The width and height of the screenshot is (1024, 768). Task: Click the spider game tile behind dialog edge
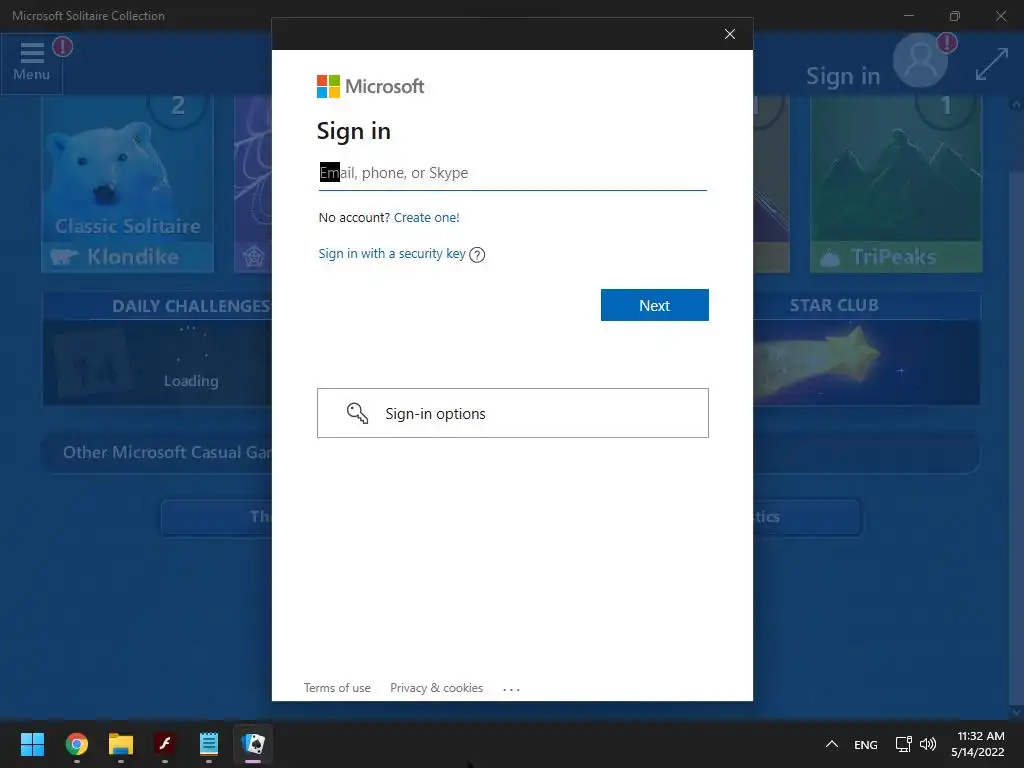click(253, 184)
